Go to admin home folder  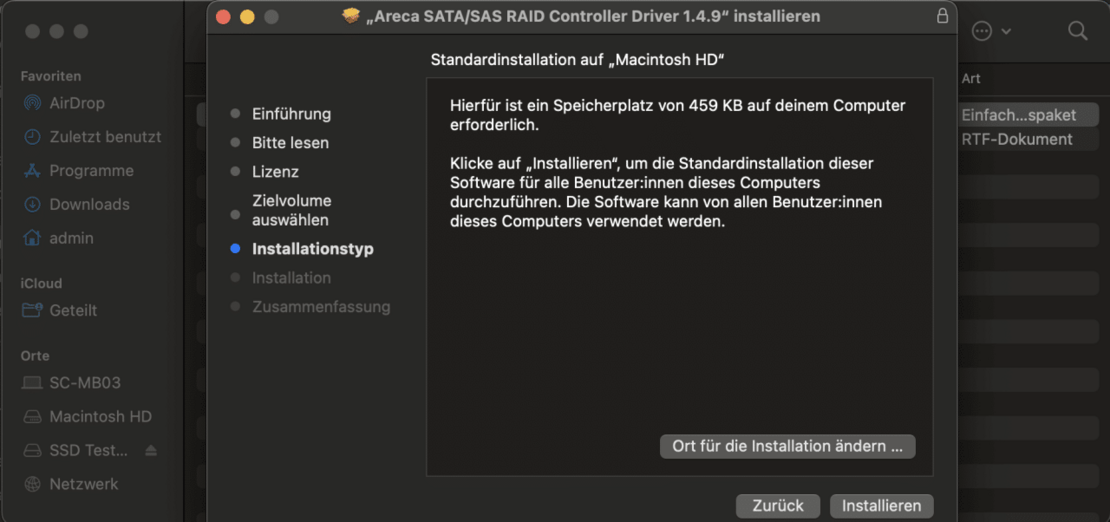[71, 238]
